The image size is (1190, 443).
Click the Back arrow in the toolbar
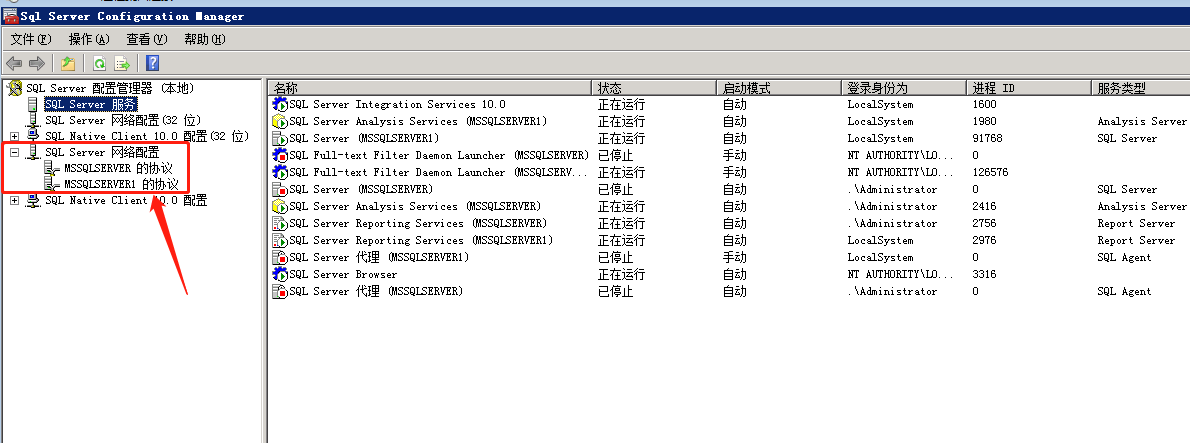coord(14,64)
